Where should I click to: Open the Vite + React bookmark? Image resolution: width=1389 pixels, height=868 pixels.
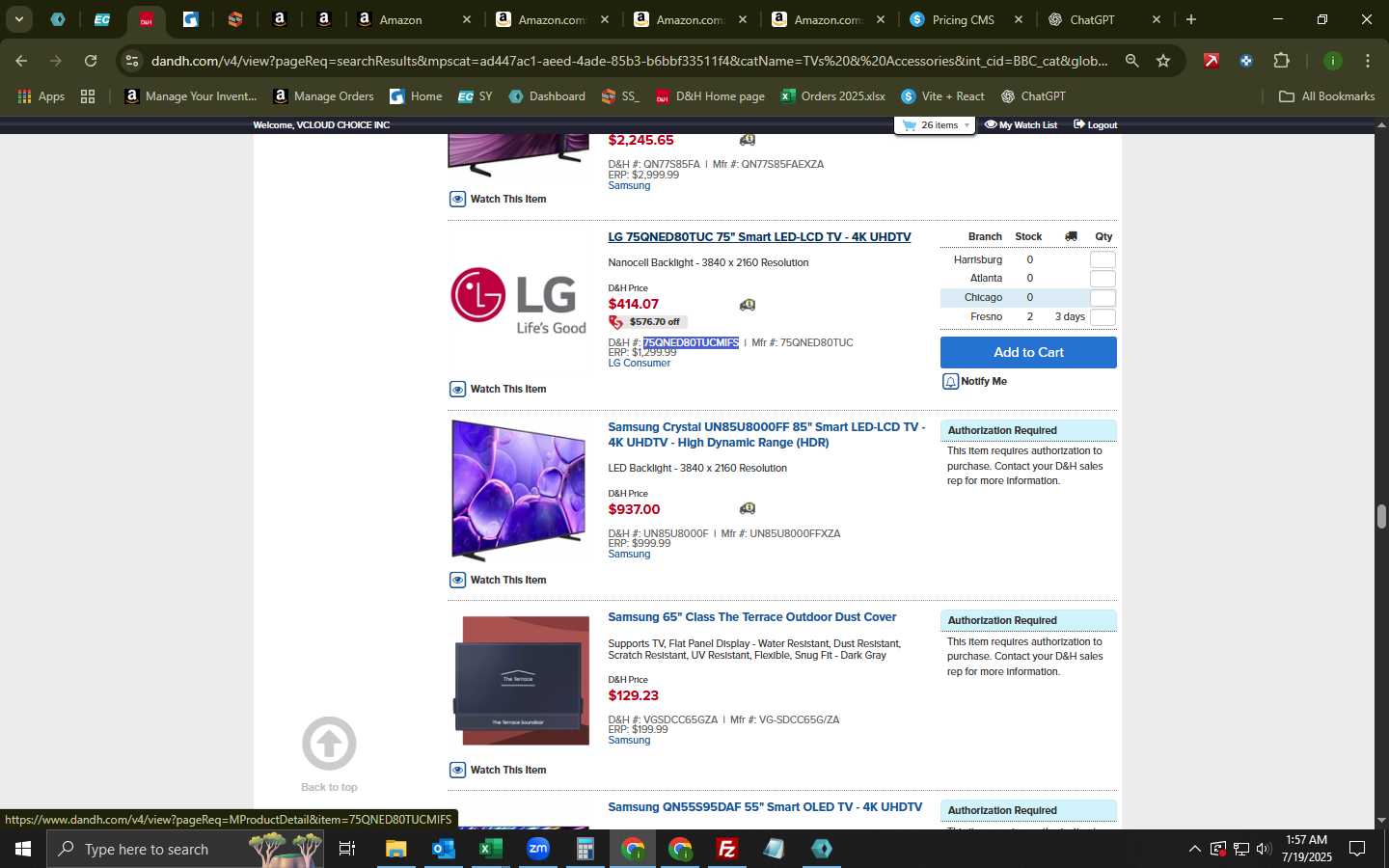pos(942,96)
